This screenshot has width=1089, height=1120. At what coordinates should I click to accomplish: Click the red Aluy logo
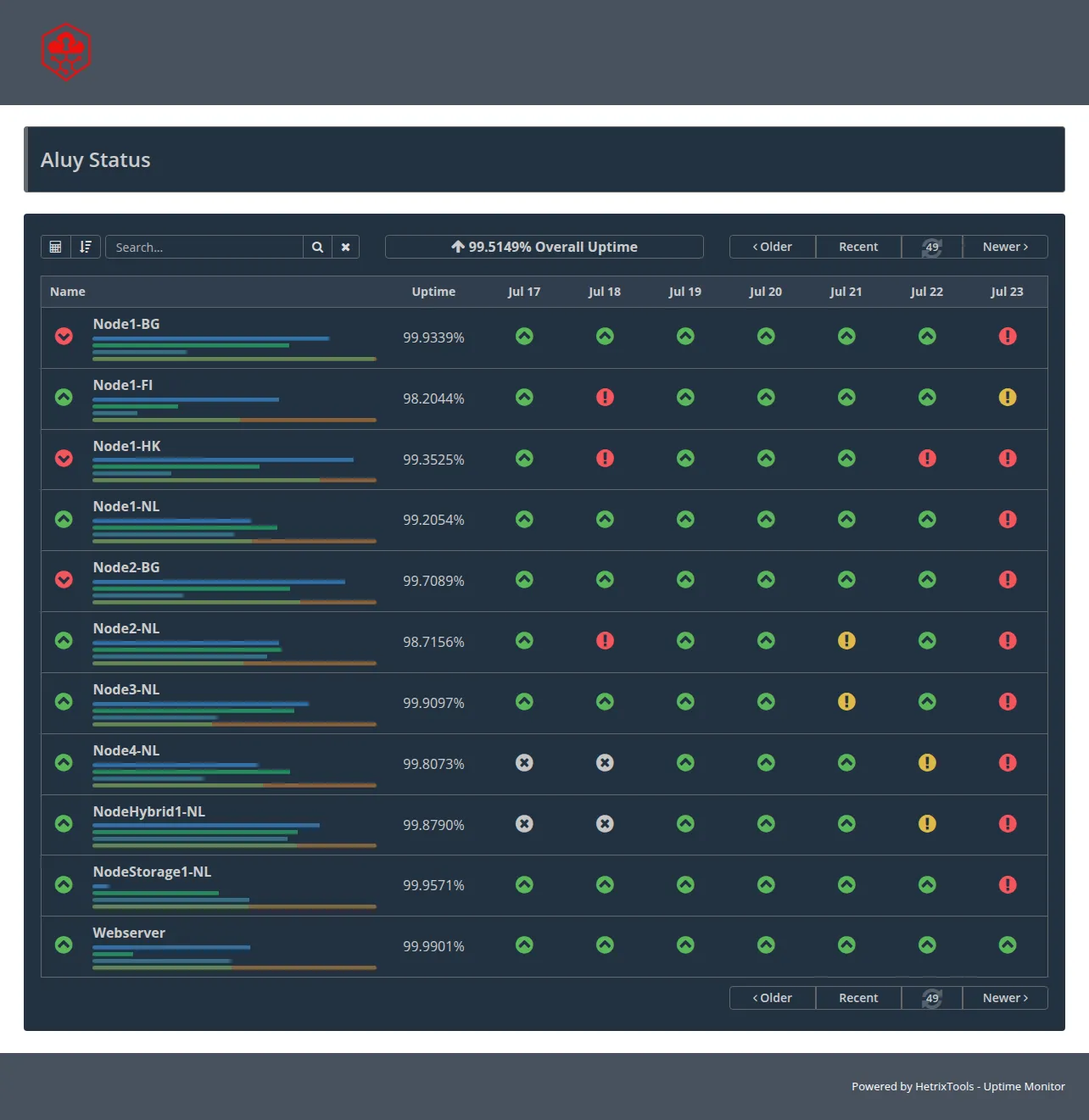coord(66,52)
